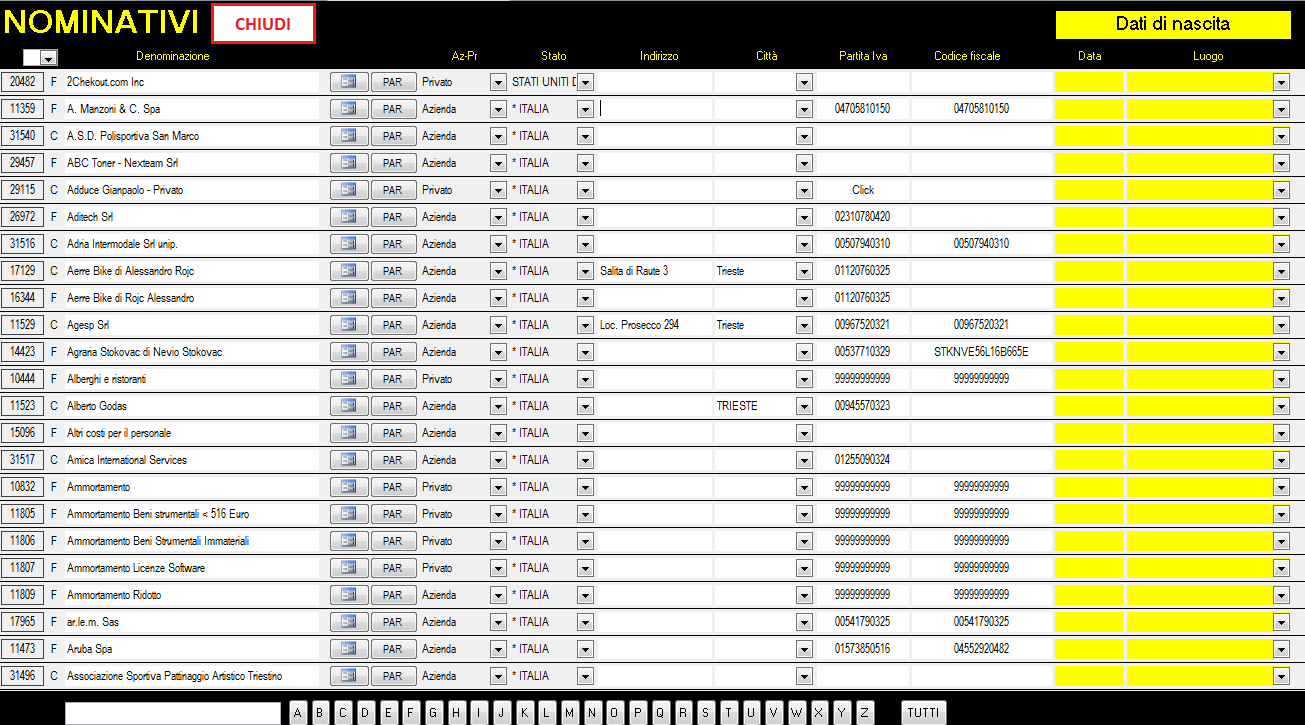This screenshot has width=1305, height=725.
Task: Expand Az-Pr dropdown for Alberghi e ristoranti
Action: point(498,379)
